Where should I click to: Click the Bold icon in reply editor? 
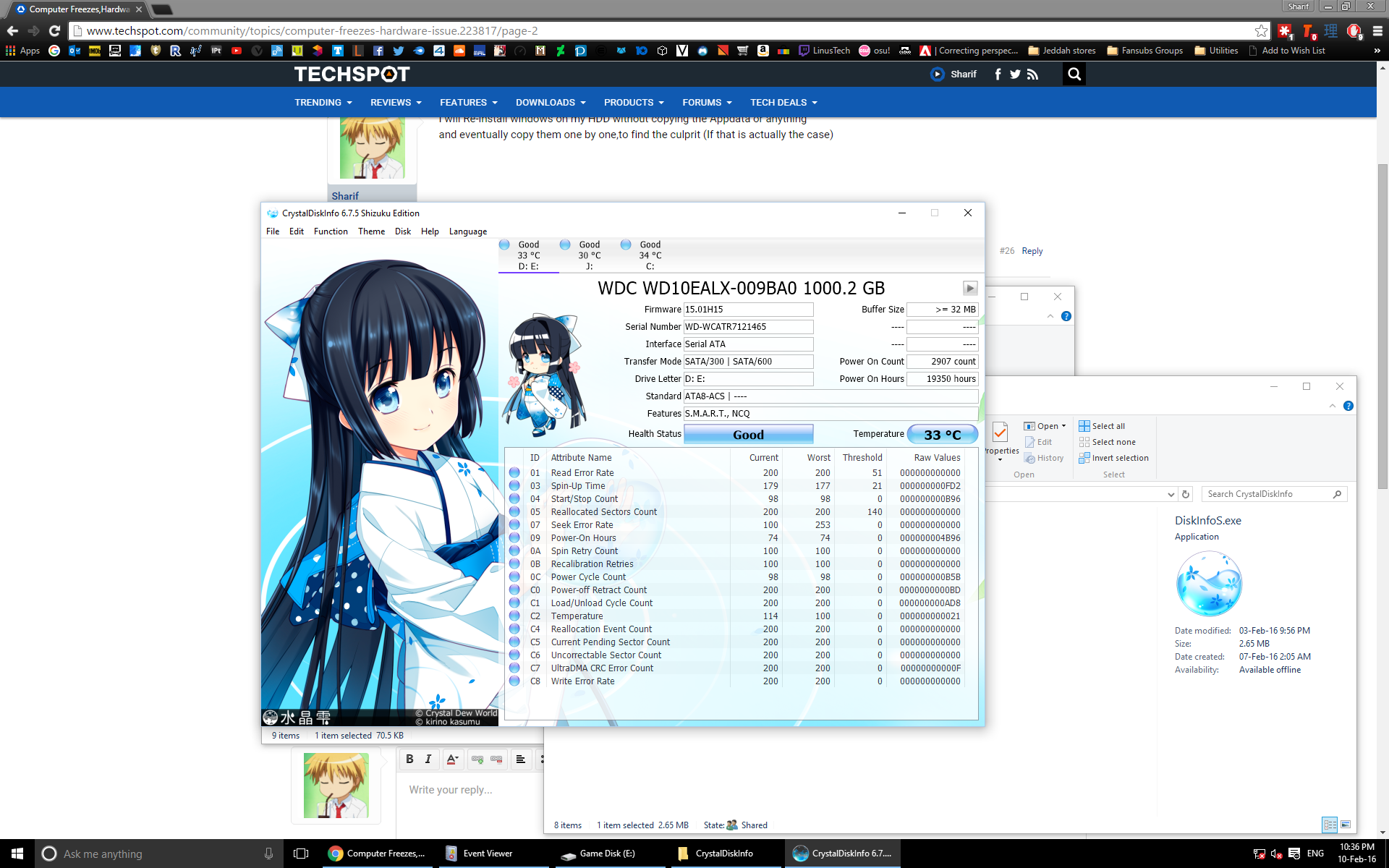[x=409, y=759]
